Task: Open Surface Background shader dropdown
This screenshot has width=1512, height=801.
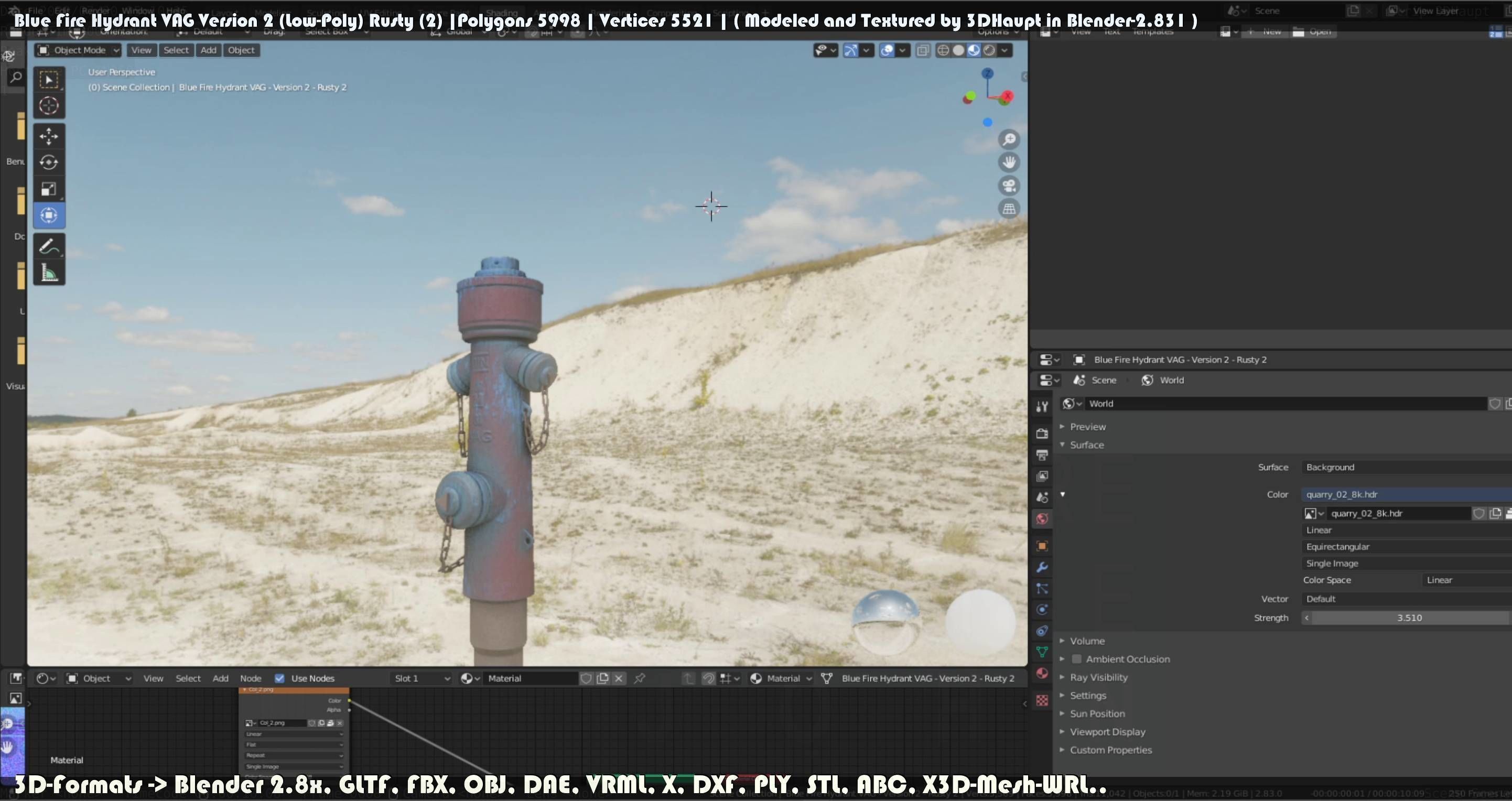Action: coord(1406,467)
